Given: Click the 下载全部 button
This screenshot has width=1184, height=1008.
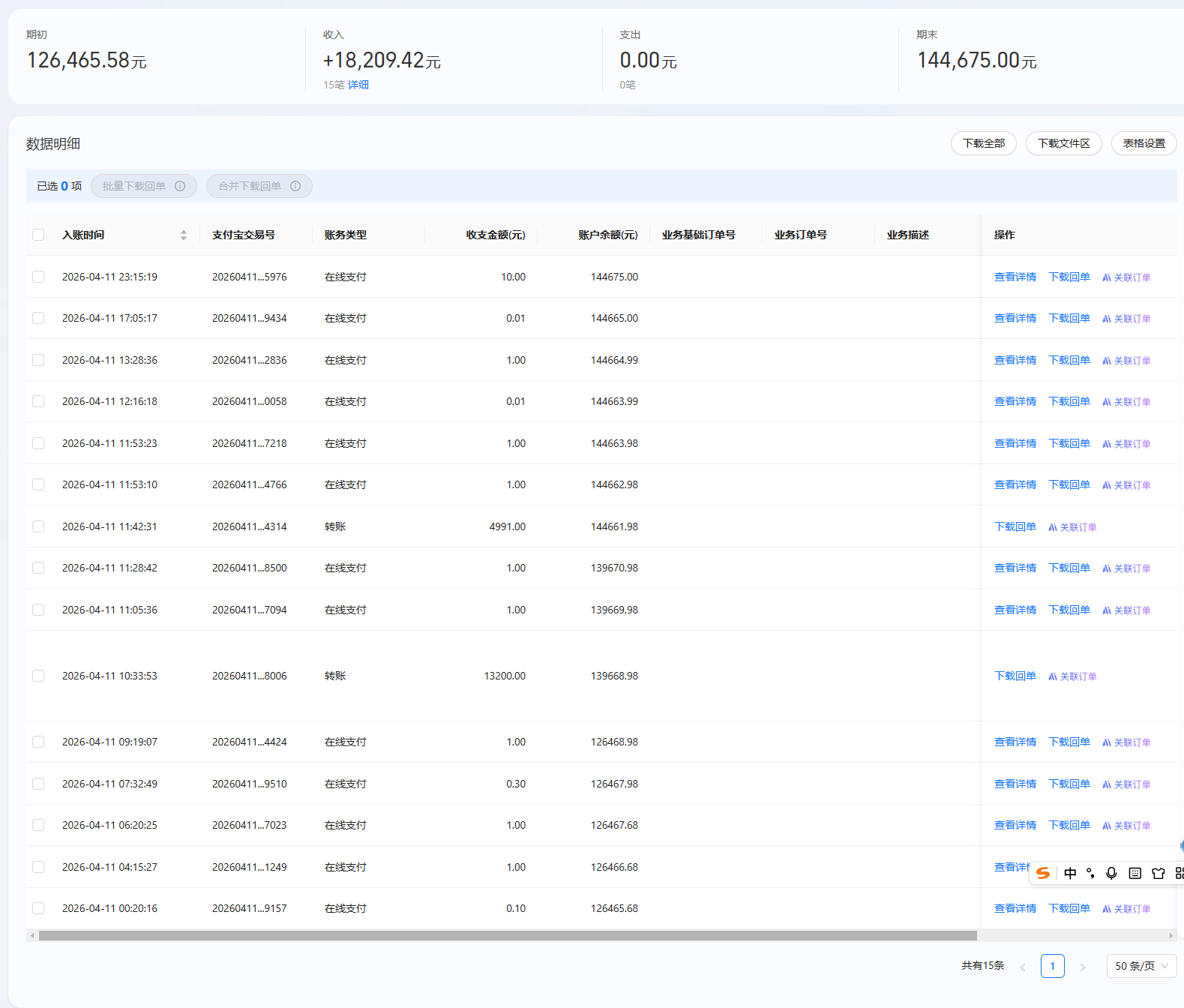Looking at the screenshot, I should [x=983, y=143].
